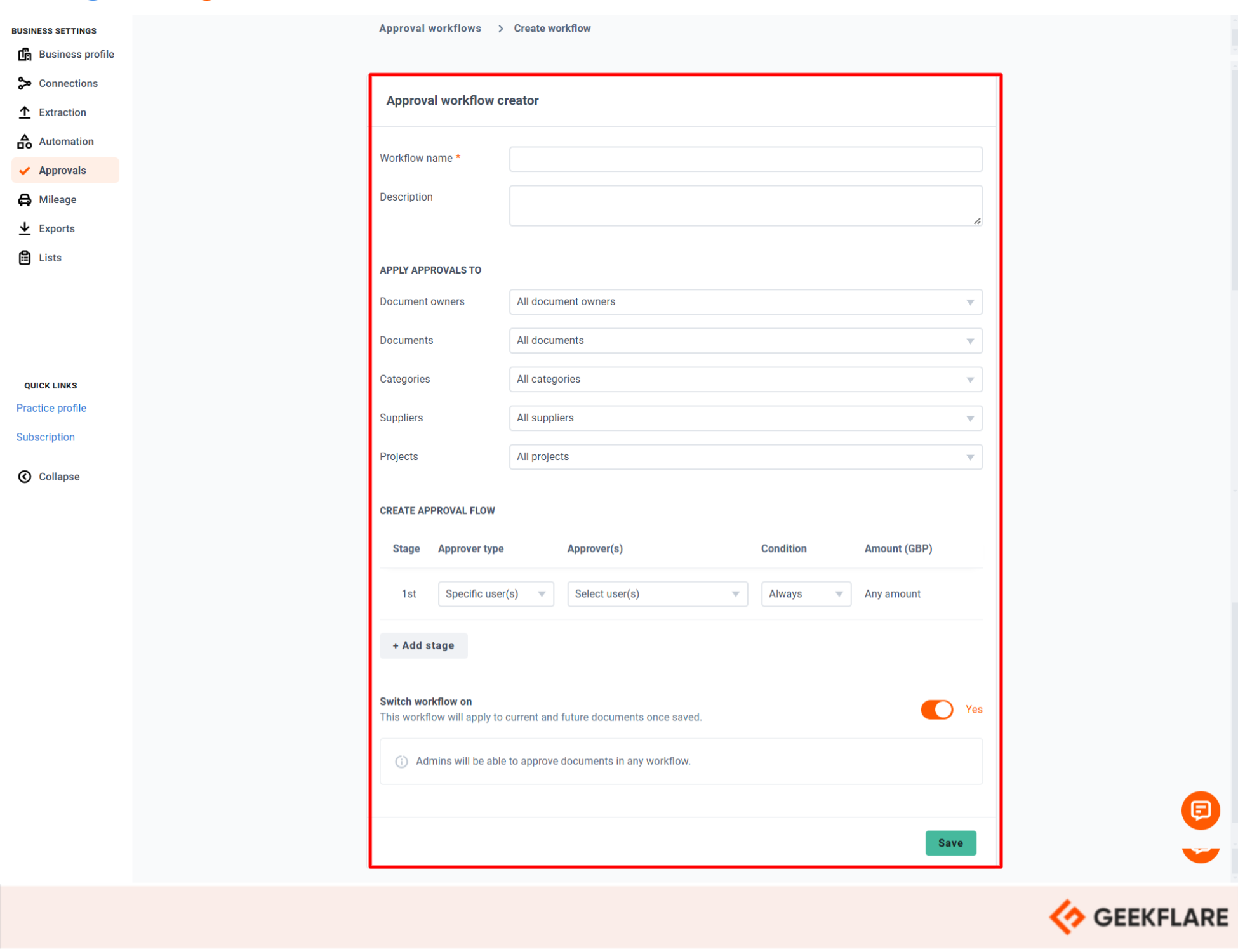Click the Collapse circle arrow icon

[x=25, y=477]
